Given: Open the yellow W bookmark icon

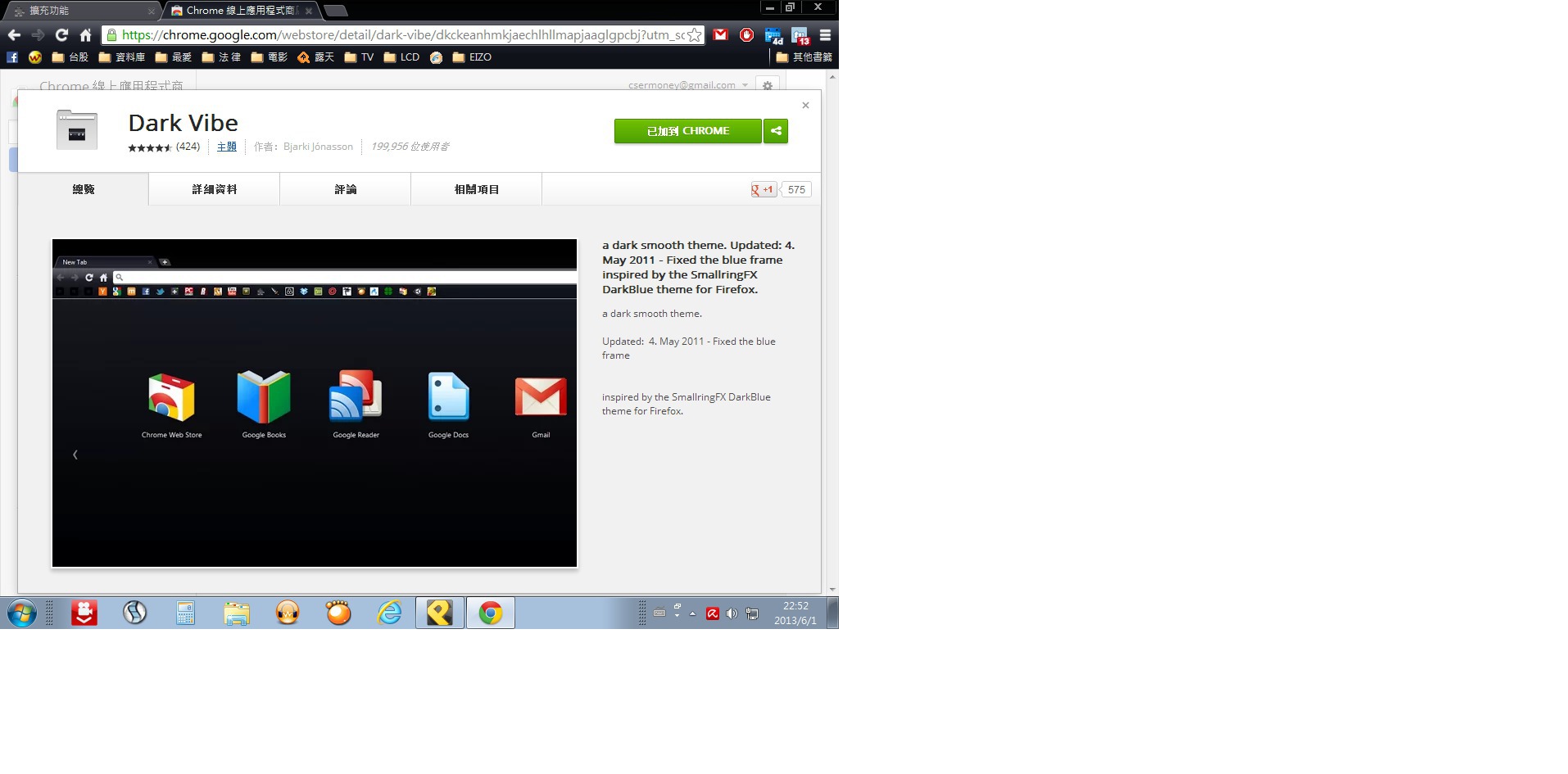Looking at the screenshot, I should click(34, 57).
